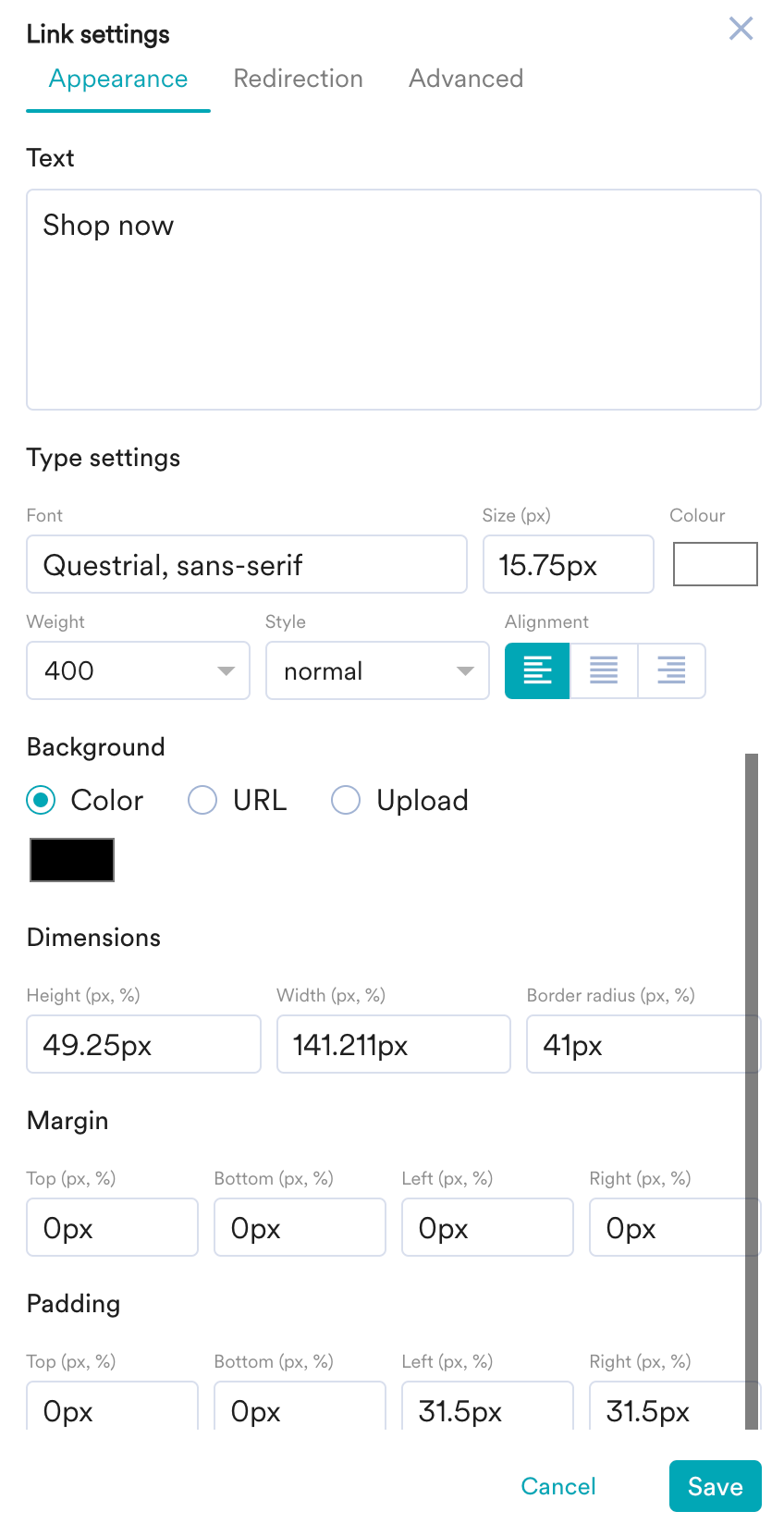Screen dimensions: 784x1536
Task: Open the Advanced tab
Action: pos(466,79)
